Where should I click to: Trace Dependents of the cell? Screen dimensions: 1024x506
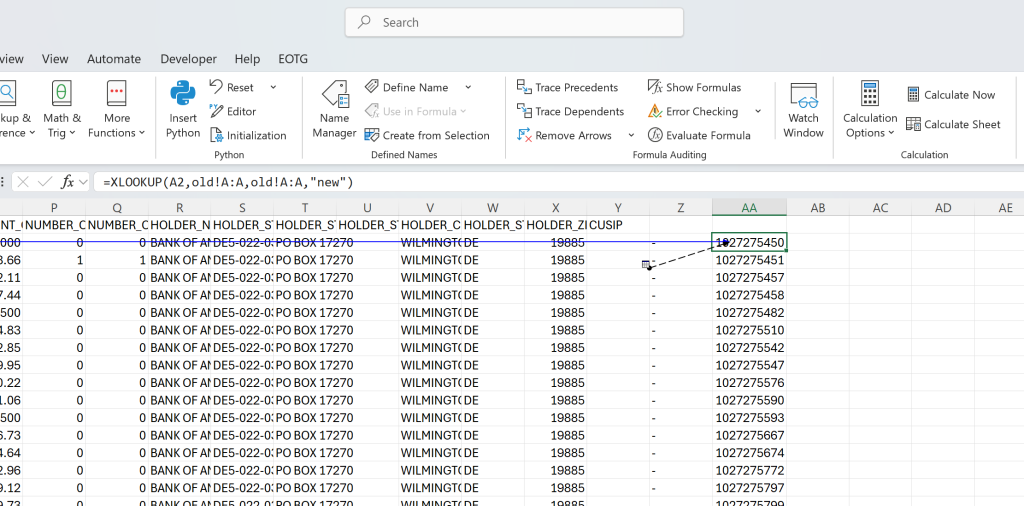[x=571, y=112]
